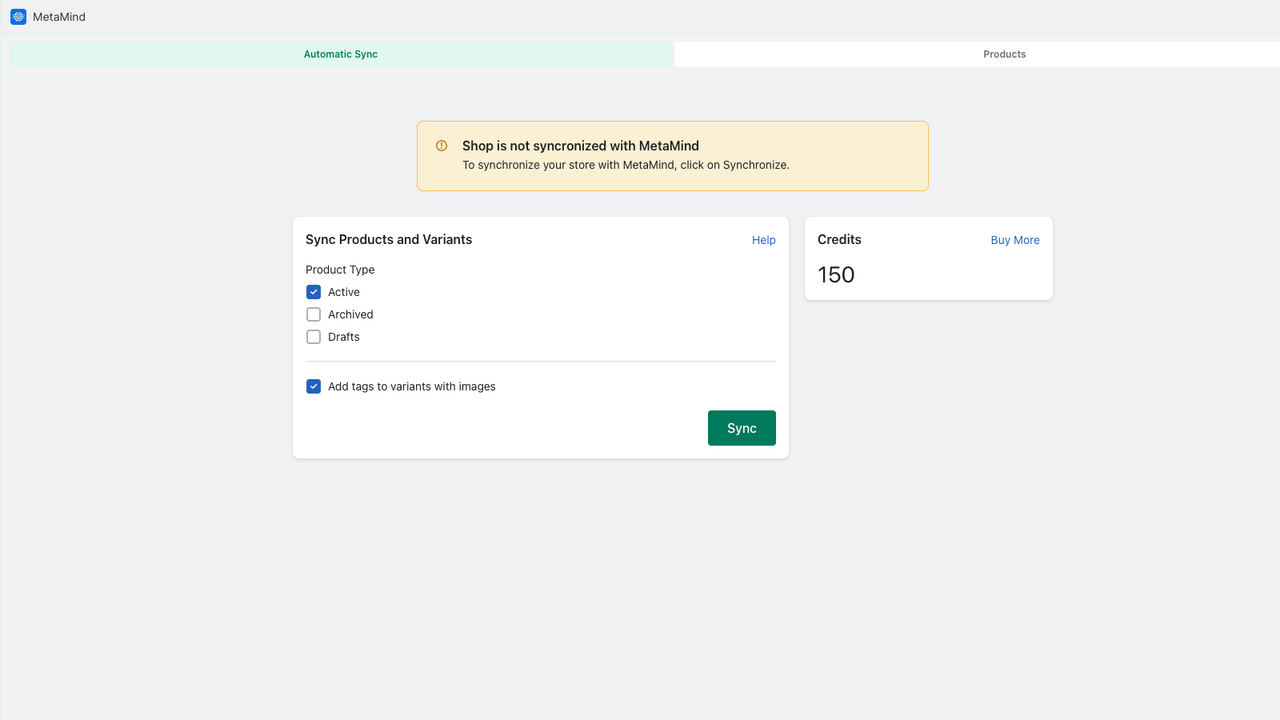Disable Add tags to variants with images
Image resolution: width=1280 pixels, height=720 pixels.
click(x=313, y=386)
